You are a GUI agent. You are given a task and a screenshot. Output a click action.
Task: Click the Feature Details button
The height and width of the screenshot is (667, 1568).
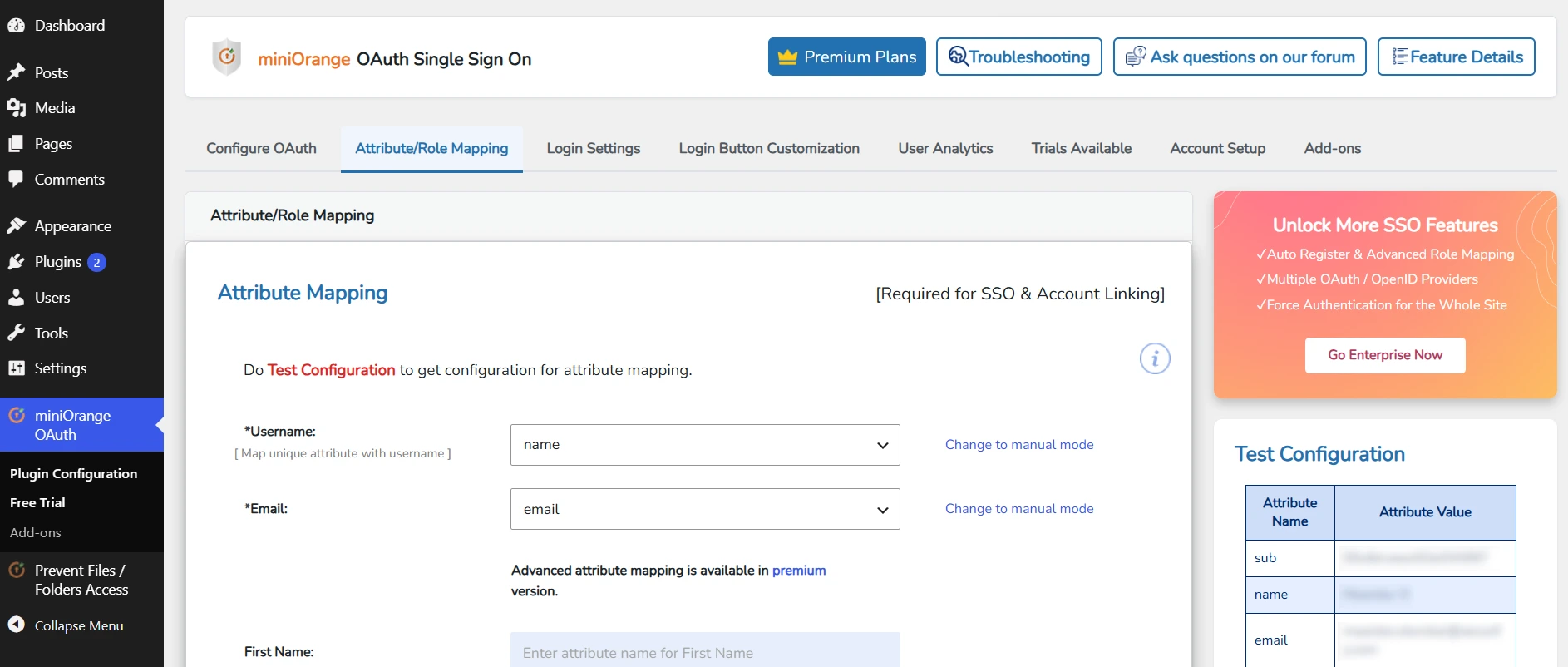coord(1457,57)
